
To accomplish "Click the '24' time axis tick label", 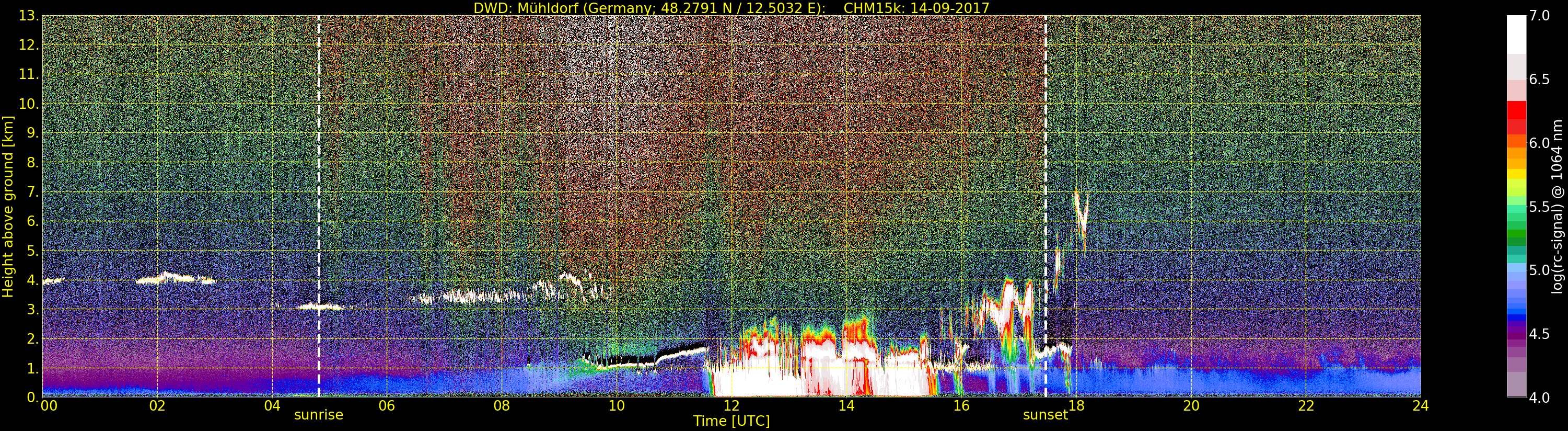I will pos(1421,406).
